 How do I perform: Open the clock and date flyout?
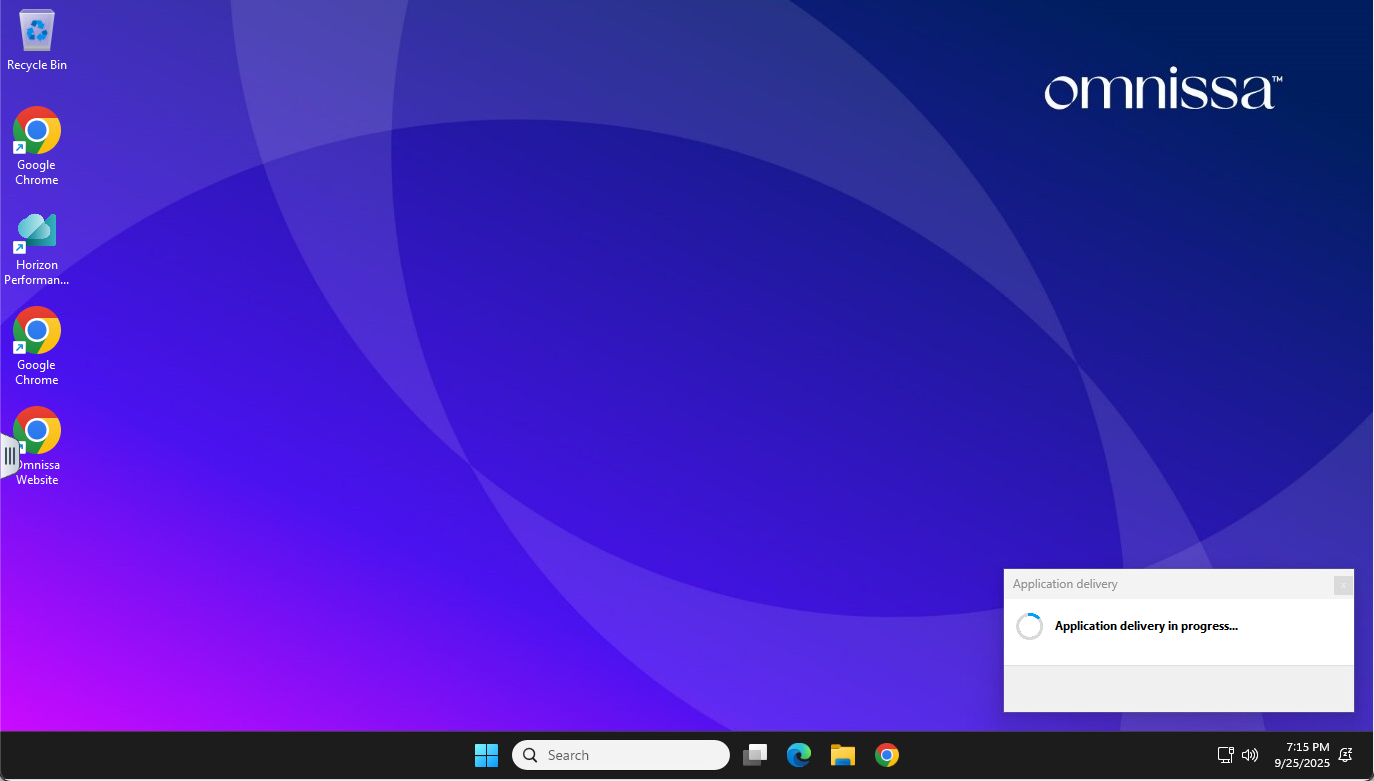pos(1301,755)
